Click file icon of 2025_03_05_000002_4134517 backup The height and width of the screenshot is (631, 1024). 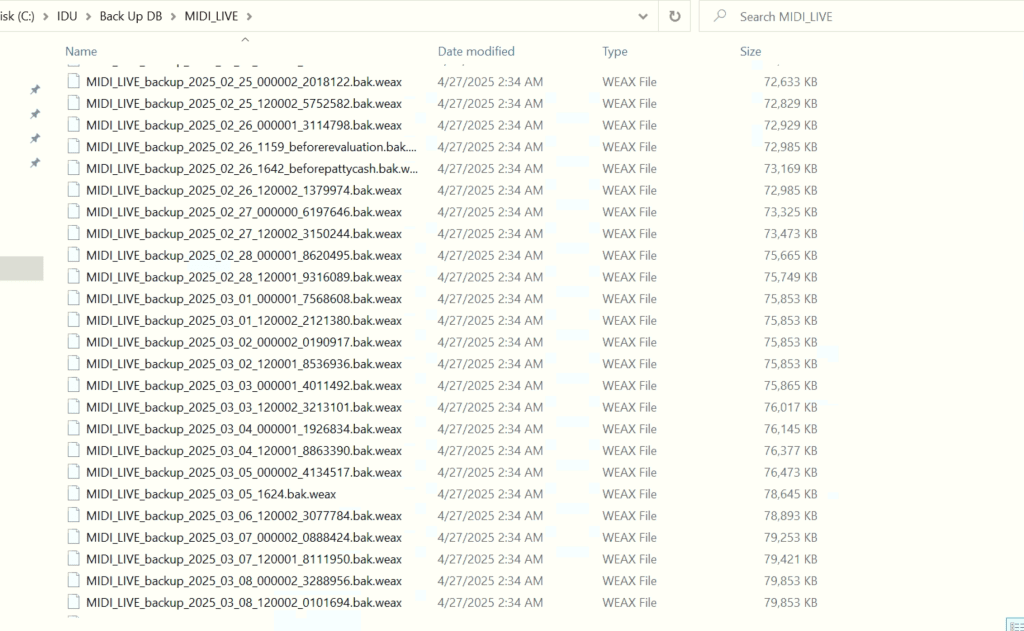(x=74, y=472)
